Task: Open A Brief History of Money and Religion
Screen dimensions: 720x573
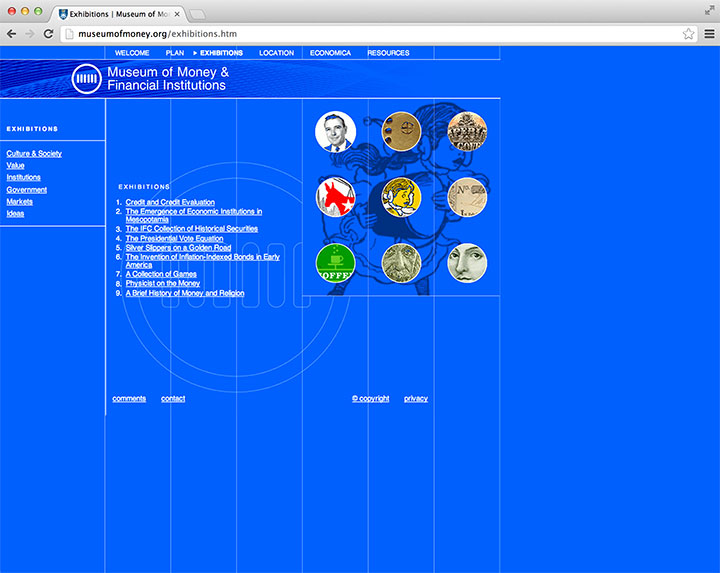Action: [x=185, y=293]
